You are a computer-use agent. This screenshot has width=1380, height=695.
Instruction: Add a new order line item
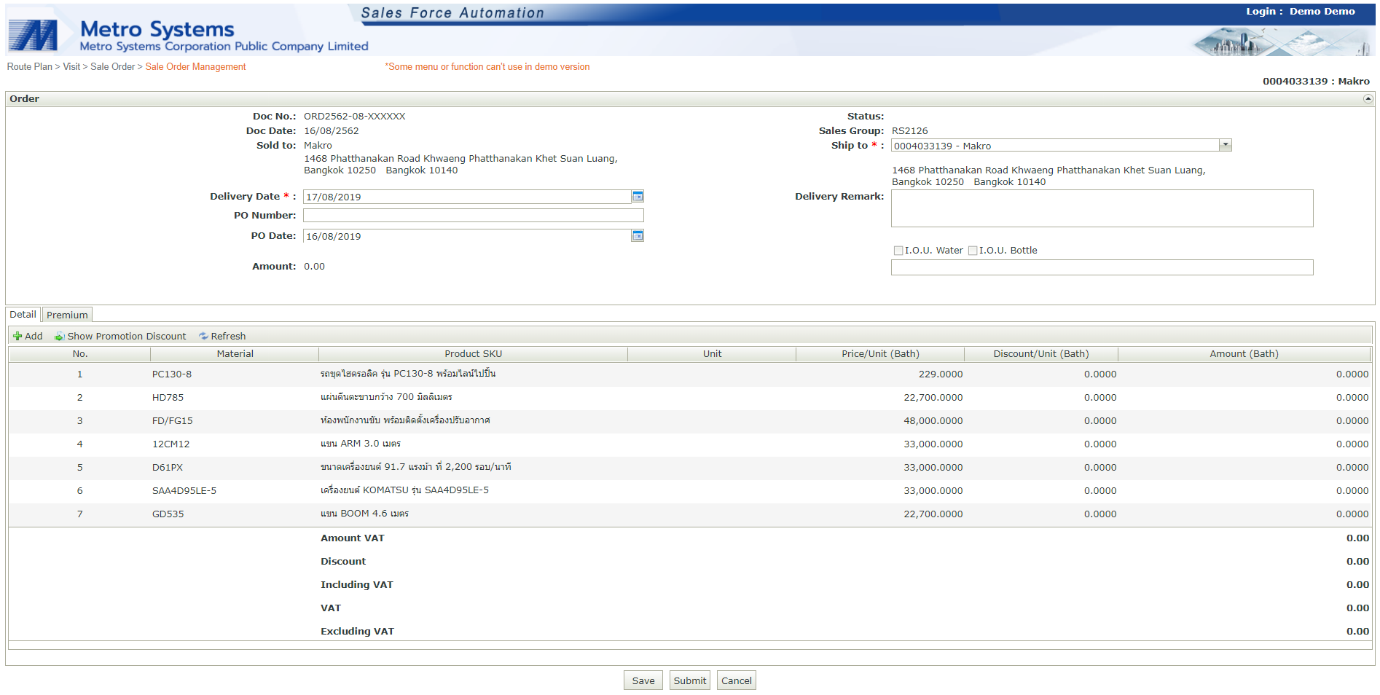(28, 336)
